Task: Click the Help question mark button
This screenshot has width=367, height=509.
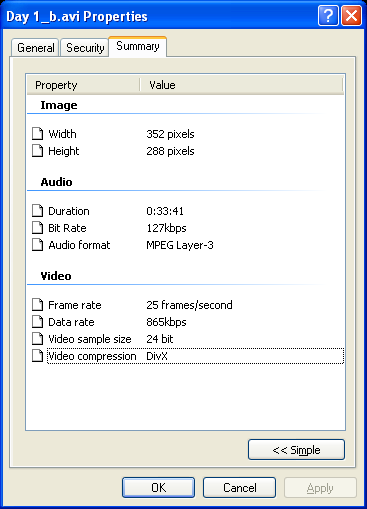Action: coord(328,15)
